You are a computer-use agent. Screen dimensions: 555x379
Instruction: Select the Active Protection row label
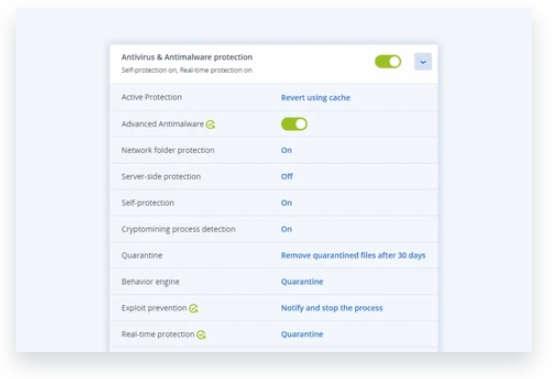tap(151, 97)
